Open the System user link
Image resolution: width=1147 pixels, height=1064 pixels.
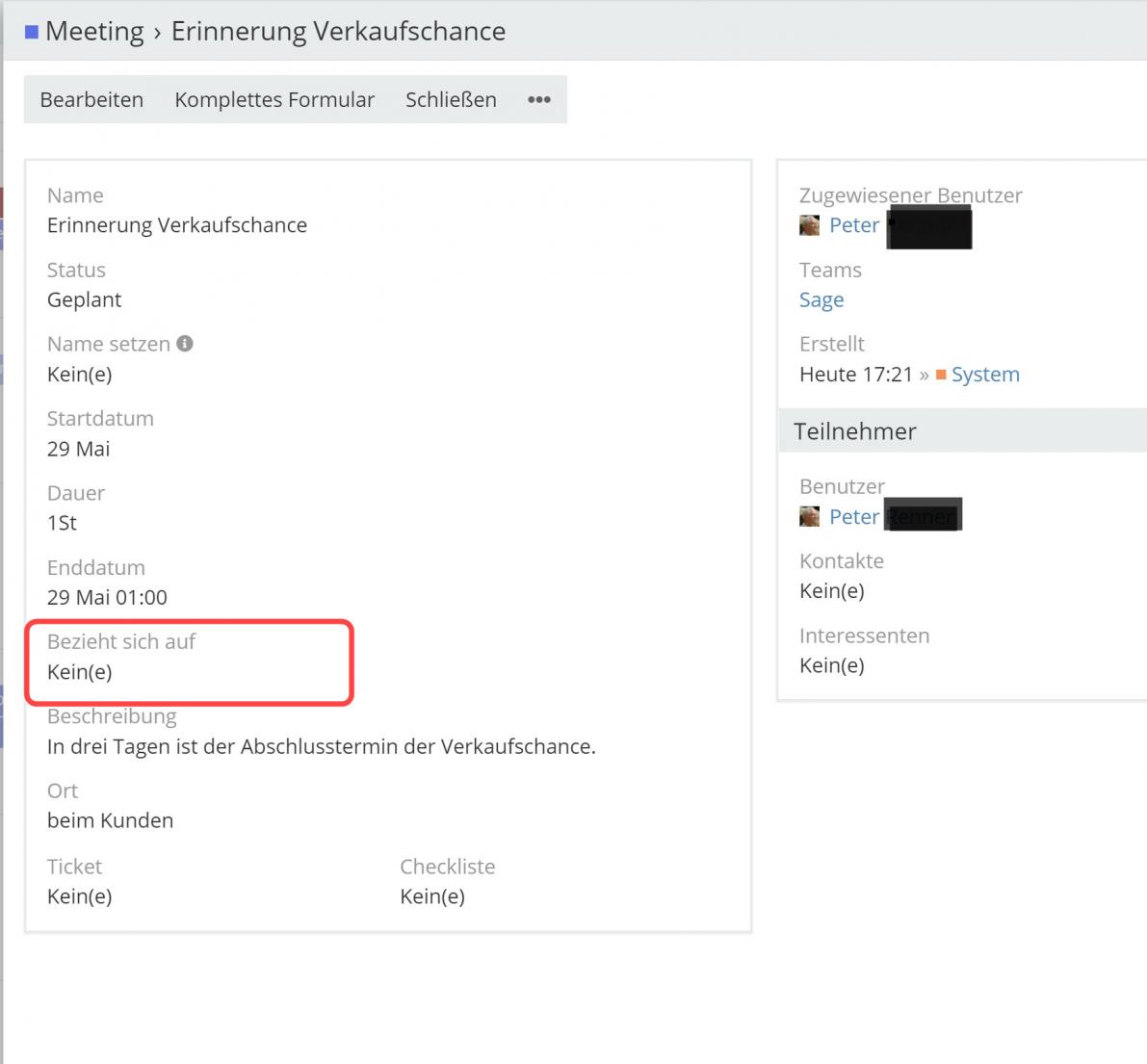point(985,375)
